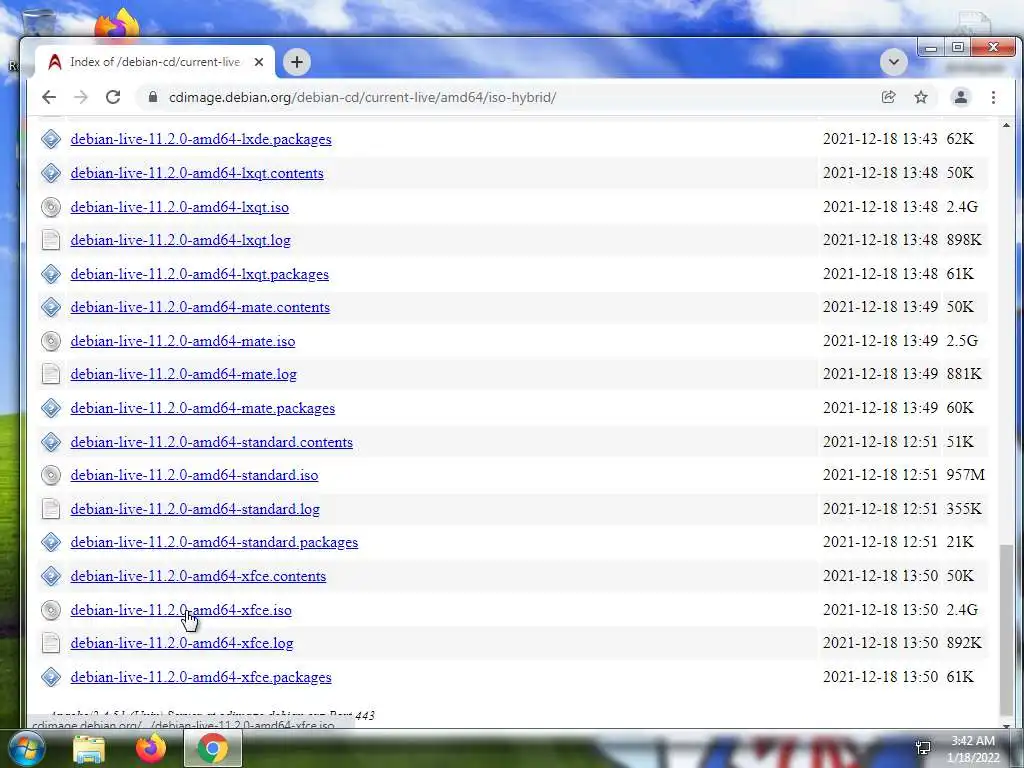Open debian-live-11.2.0-amd64-mate.contents link
The width and height of the screenshot is (1024, 768).
[200, 307]
